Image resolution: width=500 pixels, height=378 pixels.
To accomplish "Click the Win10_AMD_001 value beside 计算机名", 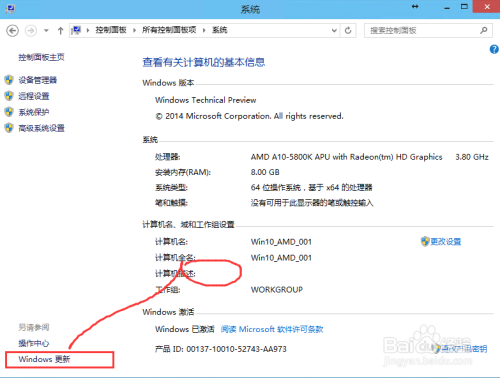I will pos(281,242).
